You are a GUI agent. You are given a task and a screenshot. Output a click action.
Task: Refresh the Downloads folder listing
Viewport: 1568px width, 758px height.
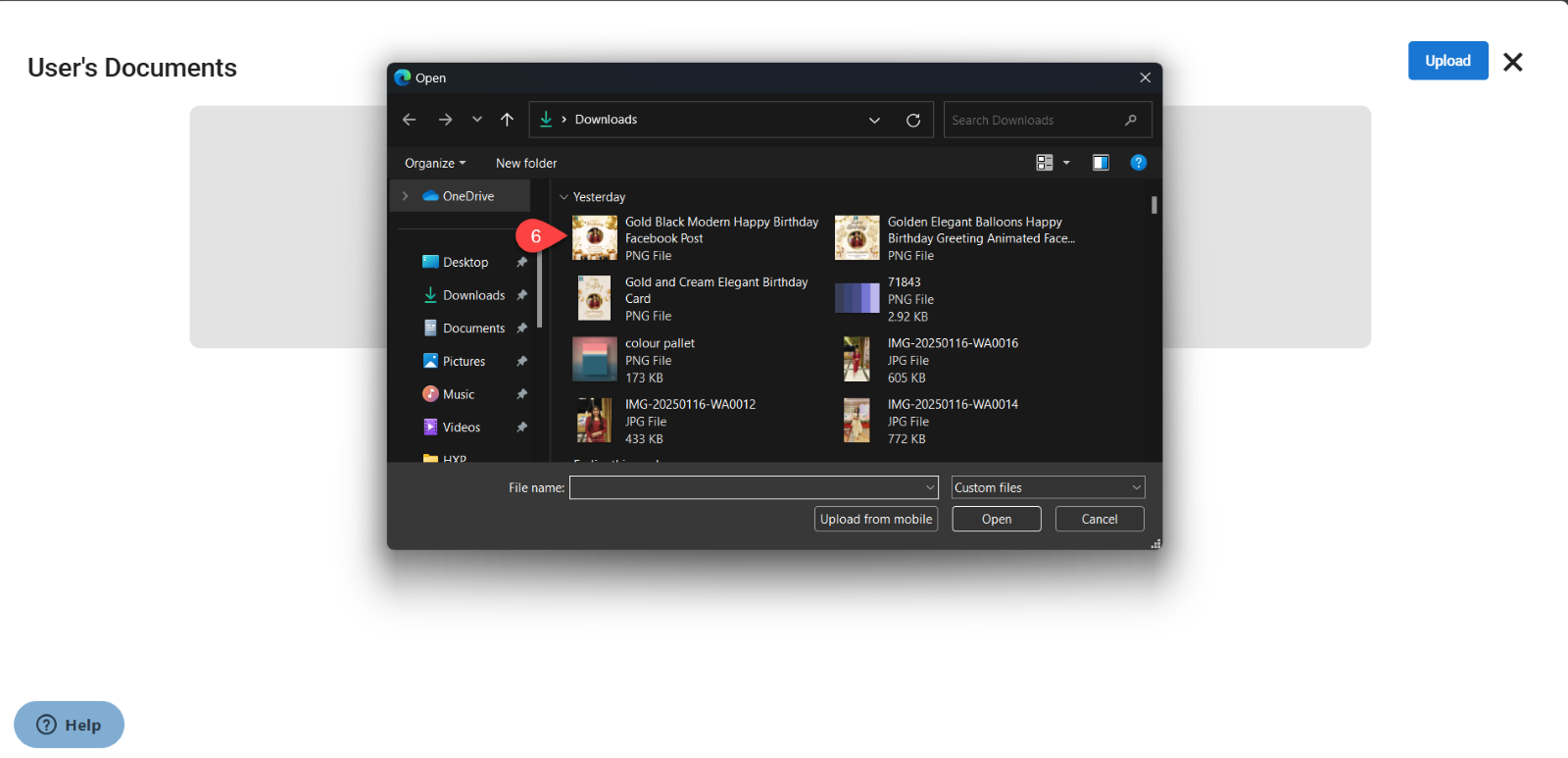coord(913,121)
